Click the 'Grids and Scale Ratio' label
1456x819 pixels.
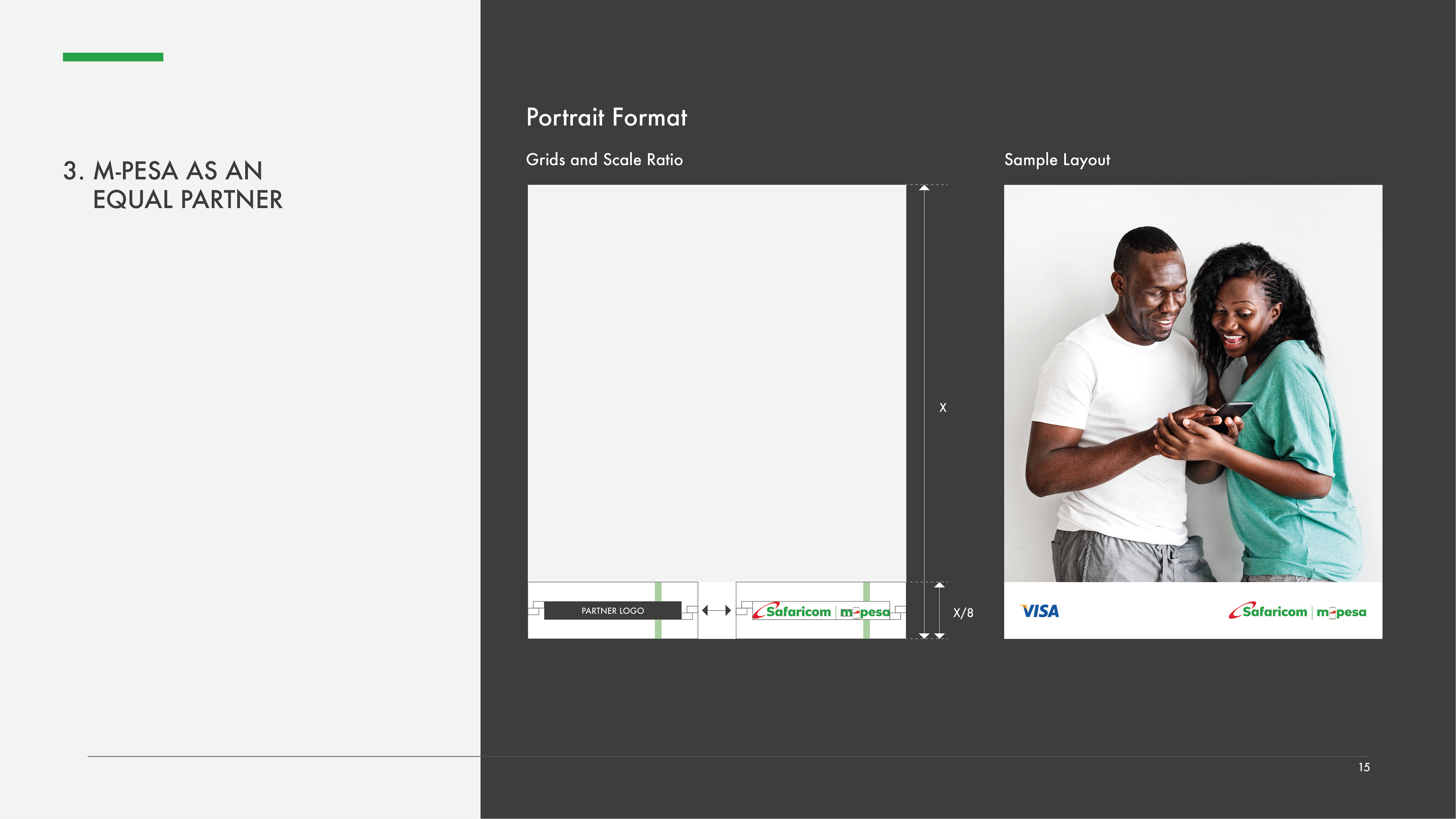point(604,159)
